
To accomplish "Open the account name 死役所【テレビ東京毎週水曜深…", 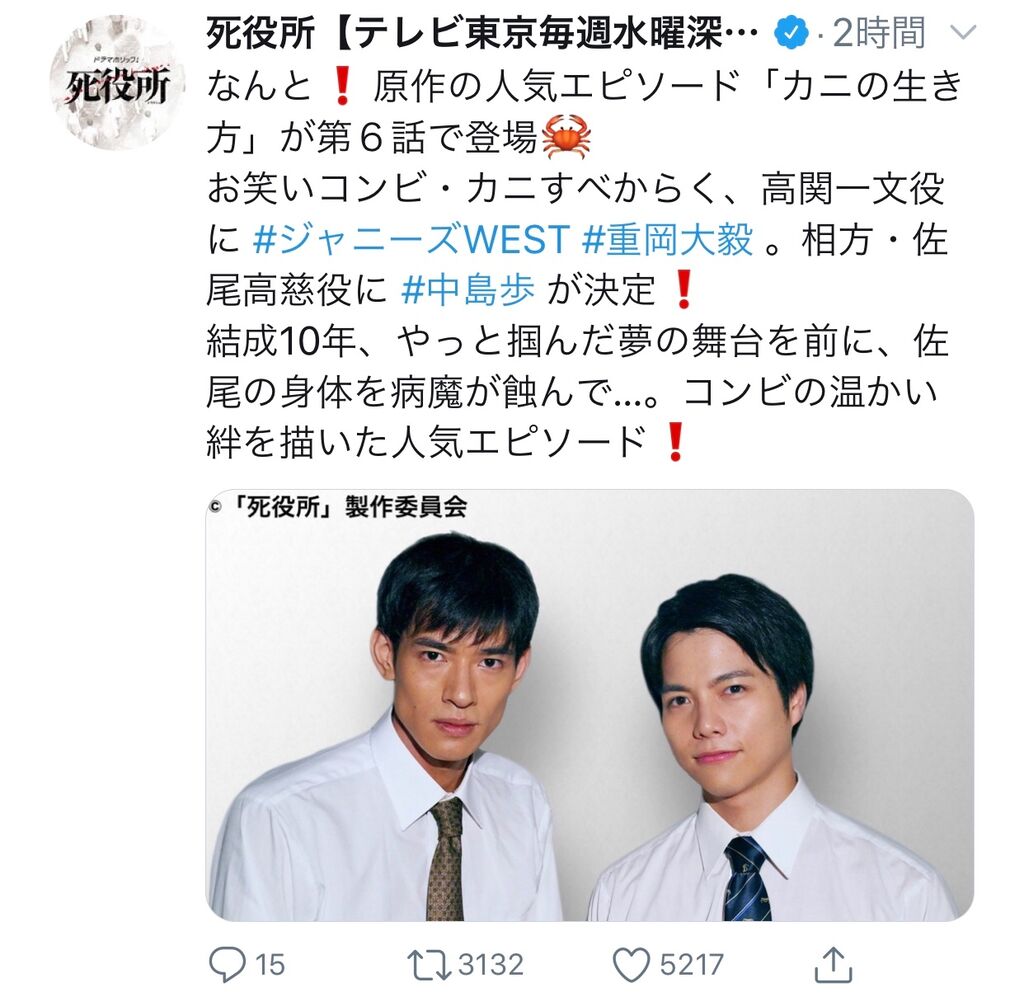I will [x=482, y=33].
